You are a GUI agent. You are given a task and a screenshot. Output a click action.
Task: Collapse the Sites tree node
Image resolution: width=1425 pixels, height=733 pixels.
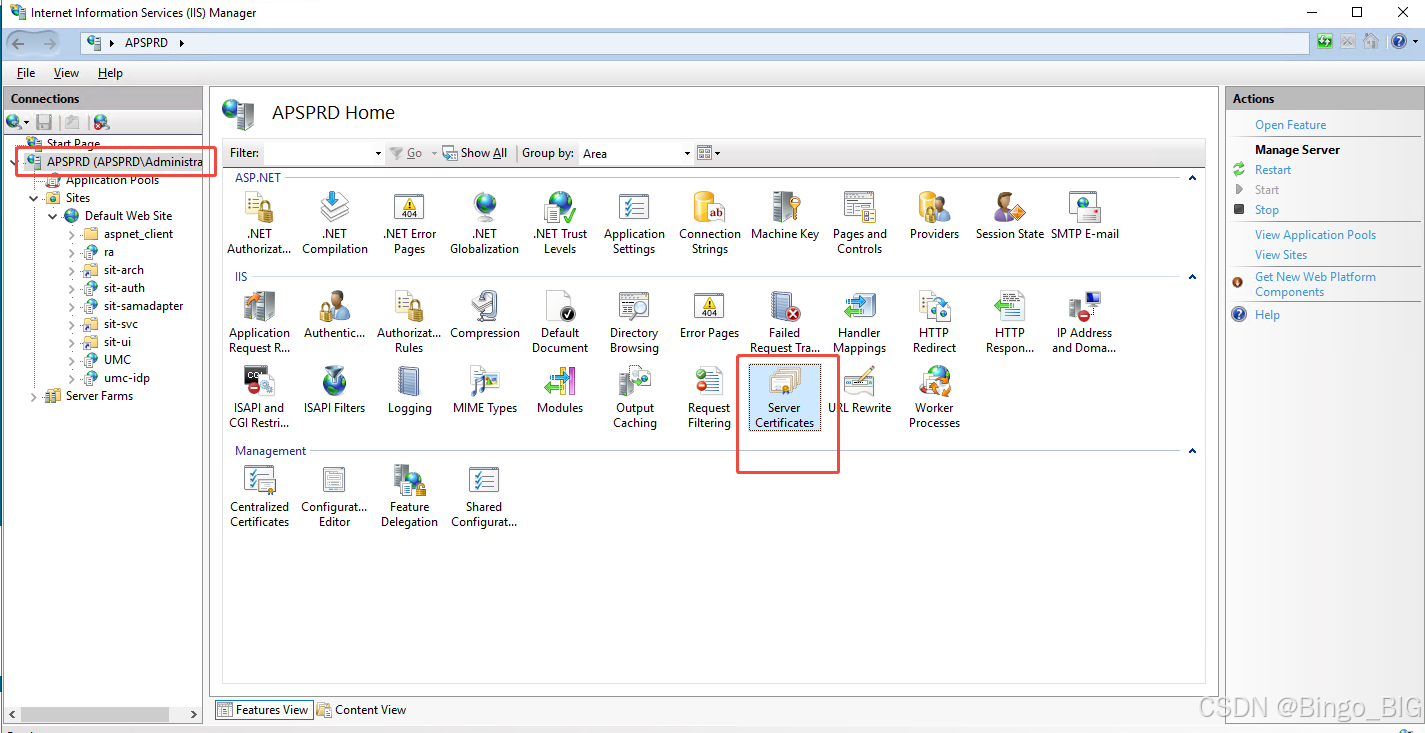pyautogui.click(x=35, y=198)
